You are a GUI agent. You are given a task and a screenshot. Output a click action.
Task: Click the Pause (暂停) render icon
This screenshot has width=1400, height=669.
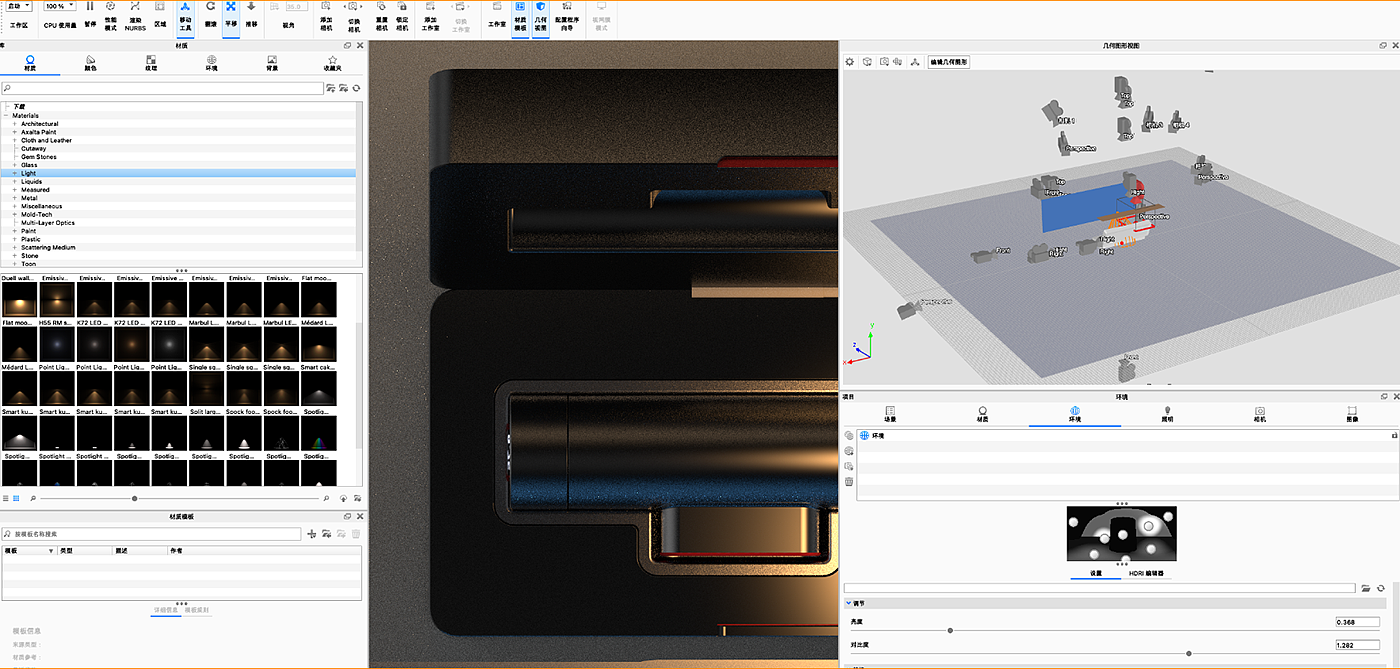click(90, 7)
